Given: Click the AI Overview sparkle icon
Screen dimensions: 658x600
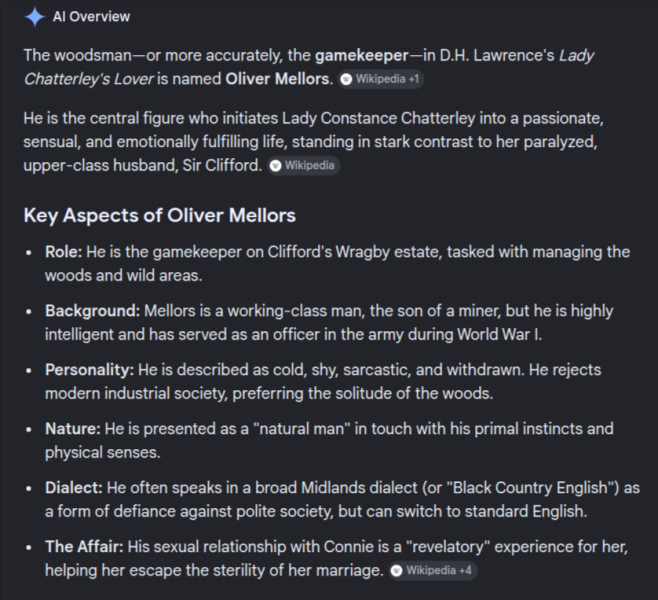Looking at the screenshot, I should pyautogui.click(x=34, y=17).
